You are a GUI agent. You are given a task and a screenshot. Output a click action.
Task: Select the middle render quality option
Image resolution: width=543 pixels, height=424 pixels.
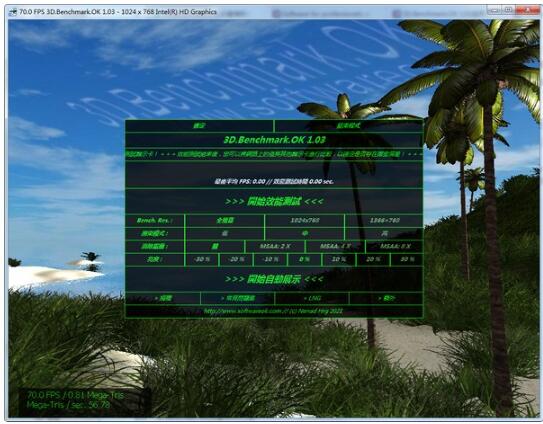(305, 233)
